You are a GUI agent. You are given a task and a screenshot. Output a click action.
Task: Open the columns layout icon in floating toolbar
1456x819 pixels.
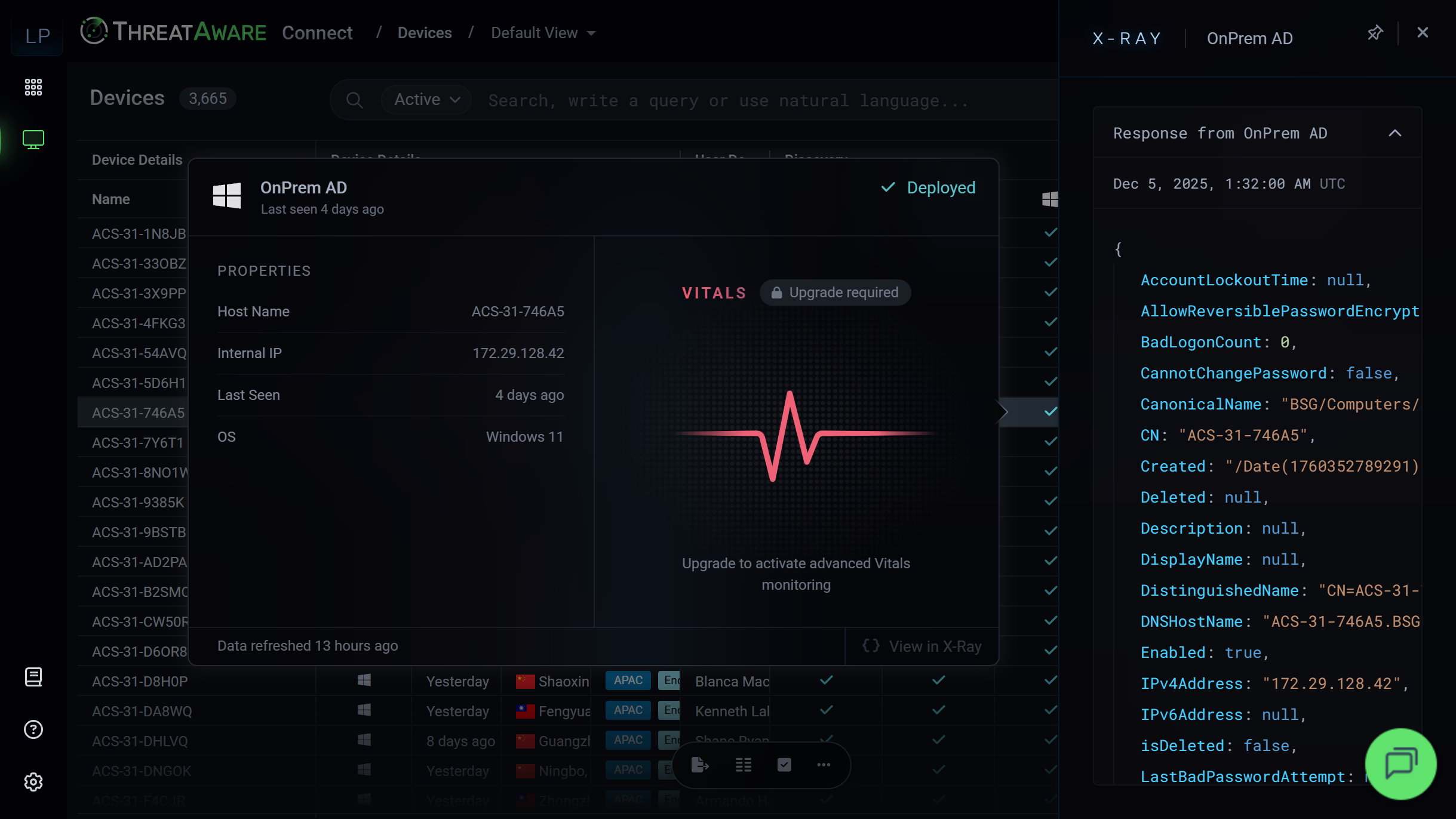click(x=743, y=765)
